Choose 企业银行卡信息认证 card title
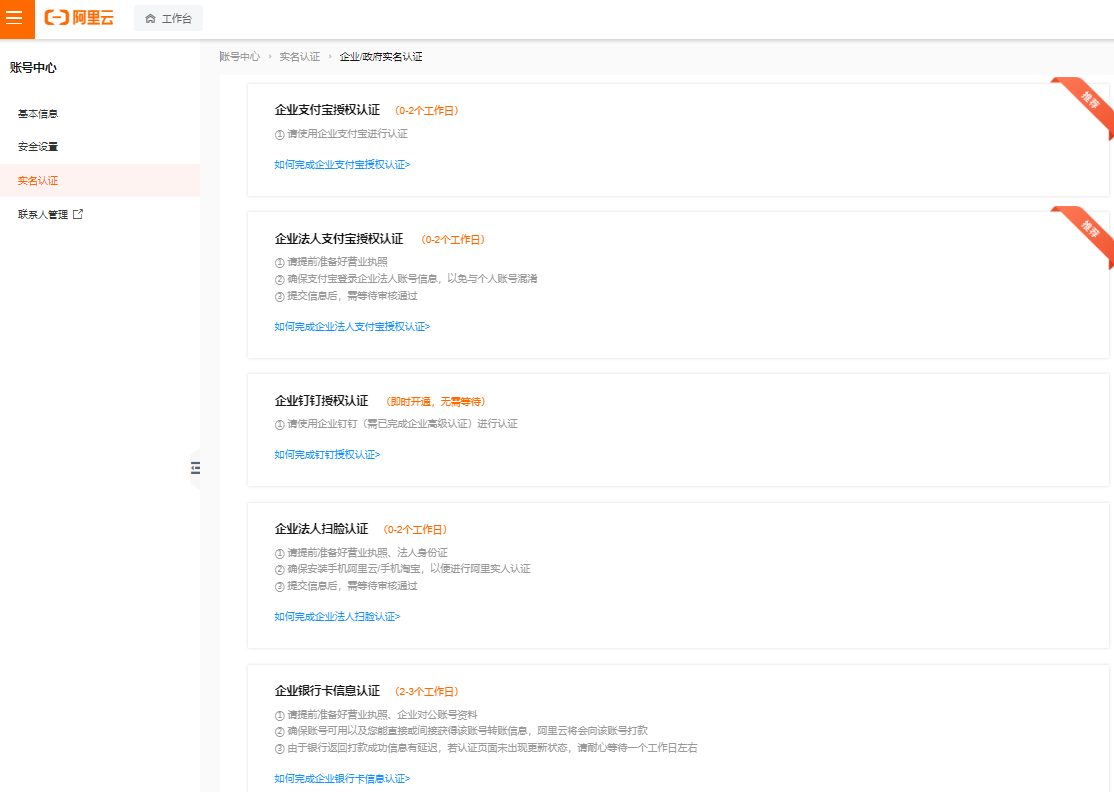1114x792 pixels. (328, 691)
